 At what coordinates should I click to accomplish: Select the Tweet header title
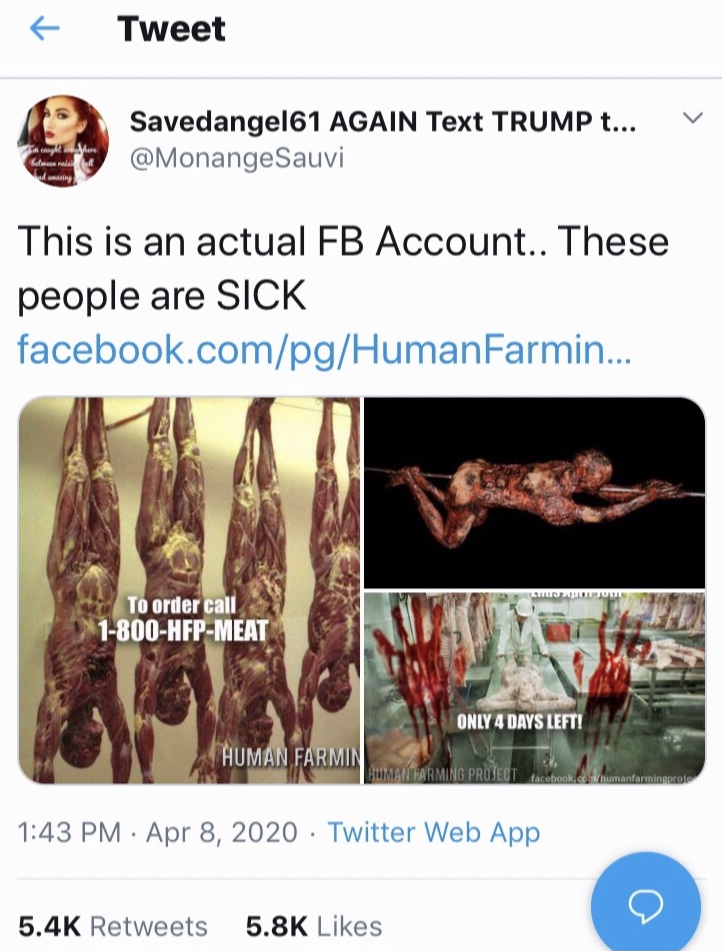(x=171, y=29)
